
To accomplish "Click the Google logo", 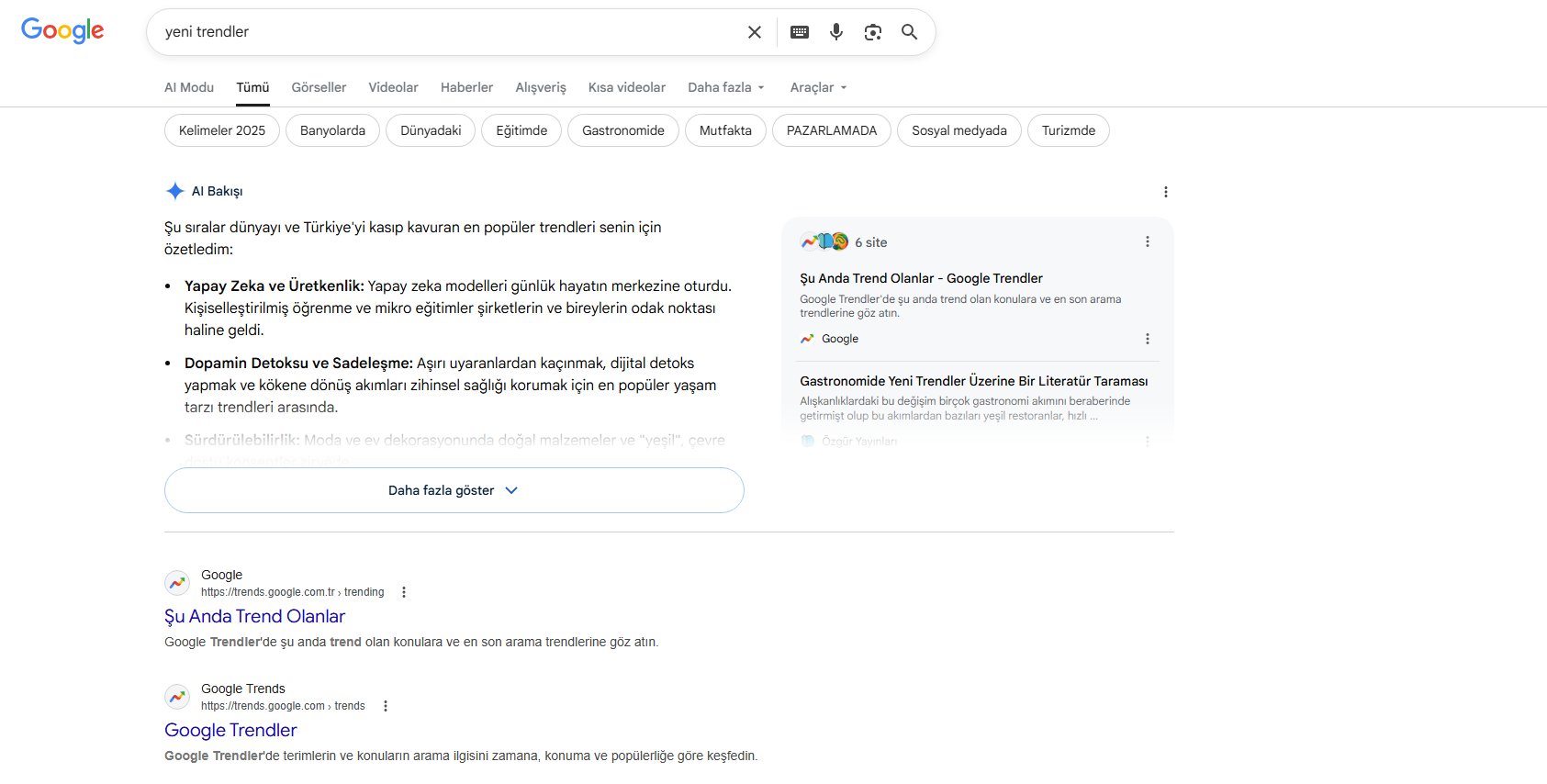I will click(x=62, y=30).
